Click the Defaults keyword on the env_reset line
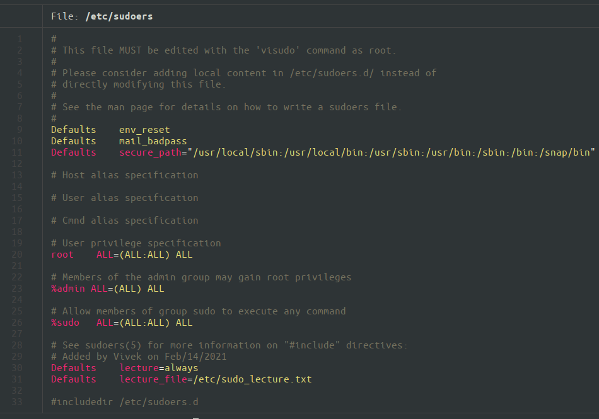Viewport: 599px width, 419px height. click(74, 130)
